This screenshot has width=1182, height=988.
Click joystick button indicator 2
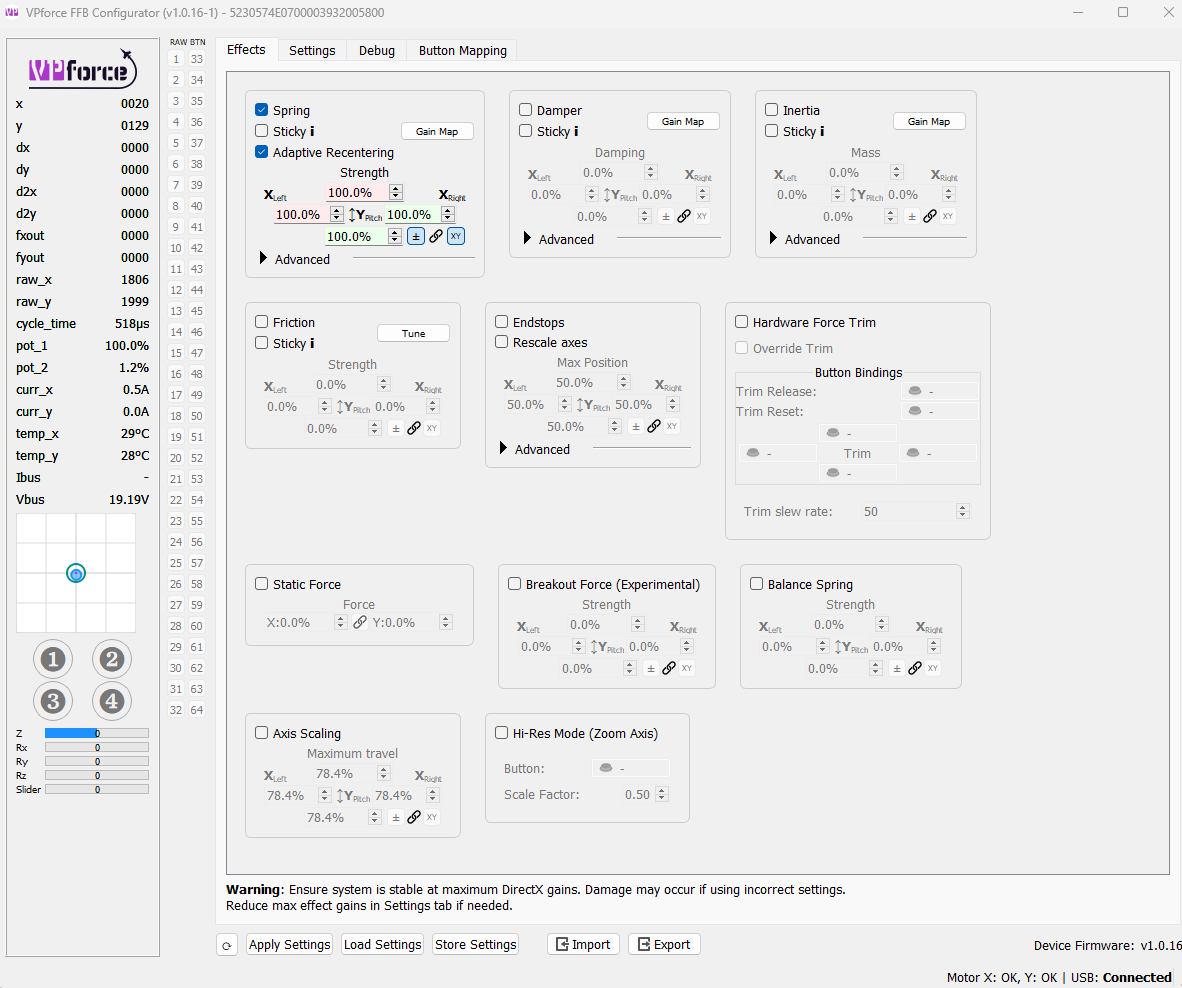pos(112,659)
